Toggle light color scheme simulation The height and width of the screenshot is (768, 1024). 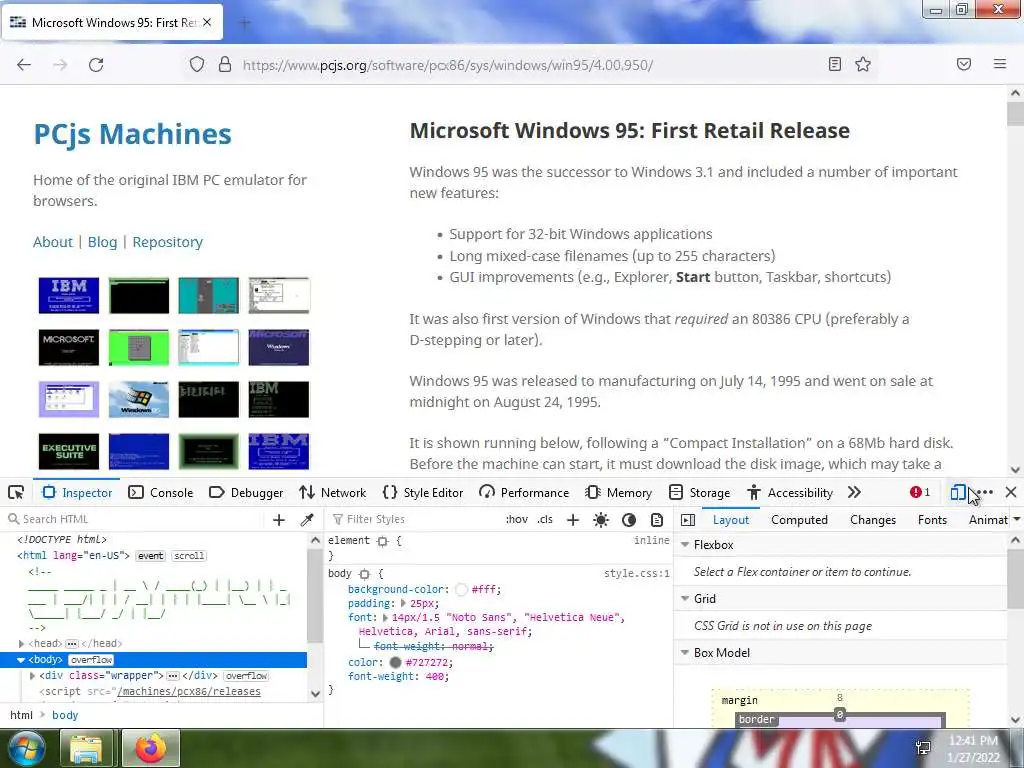[x=601, y=519]
